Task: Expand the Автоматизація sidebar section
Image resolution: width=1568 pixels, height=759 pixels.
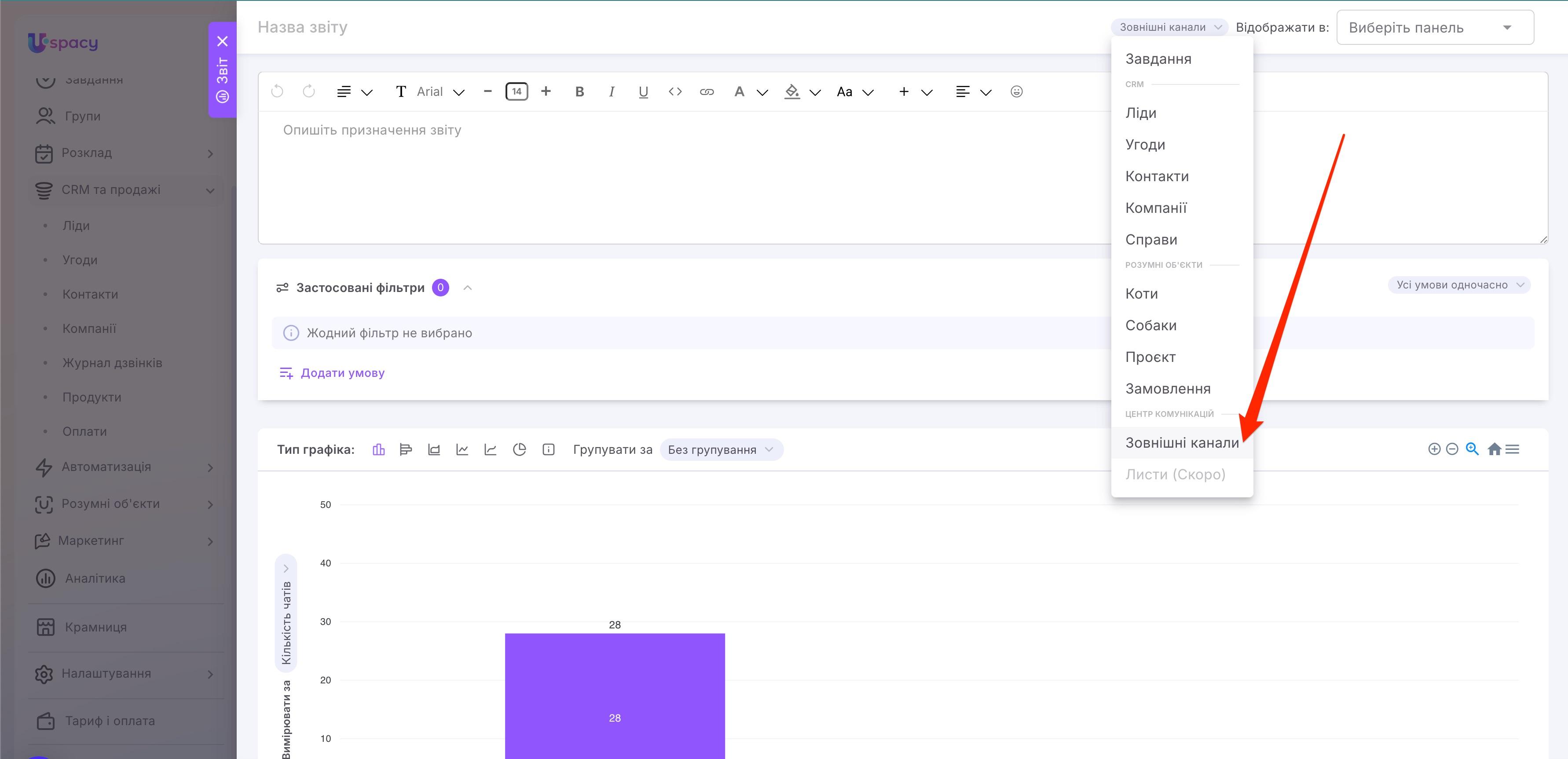Action: (x=210, y=468)
